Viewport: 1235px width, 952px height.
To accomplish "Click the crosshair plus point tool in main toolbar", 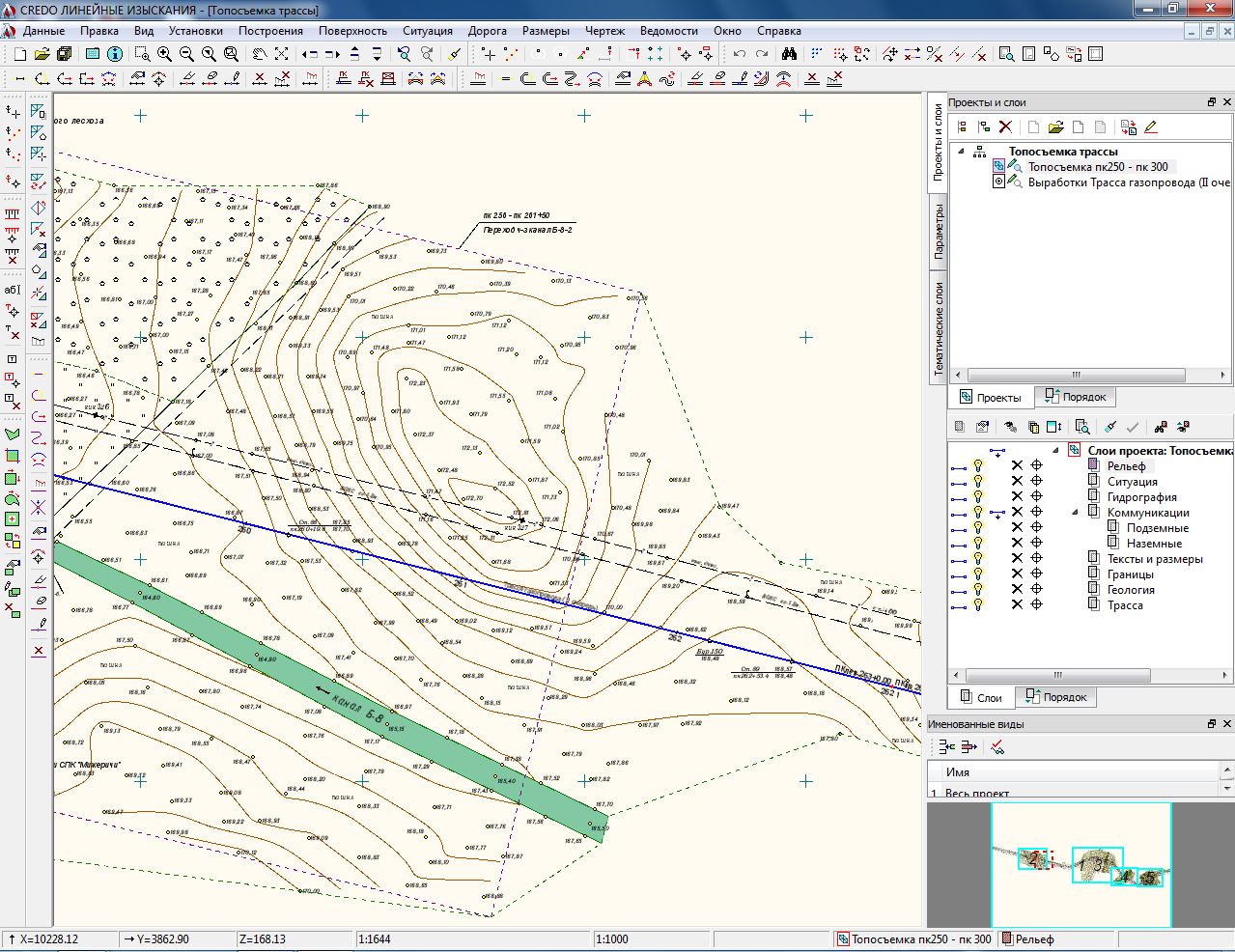I will pos(489,55).
